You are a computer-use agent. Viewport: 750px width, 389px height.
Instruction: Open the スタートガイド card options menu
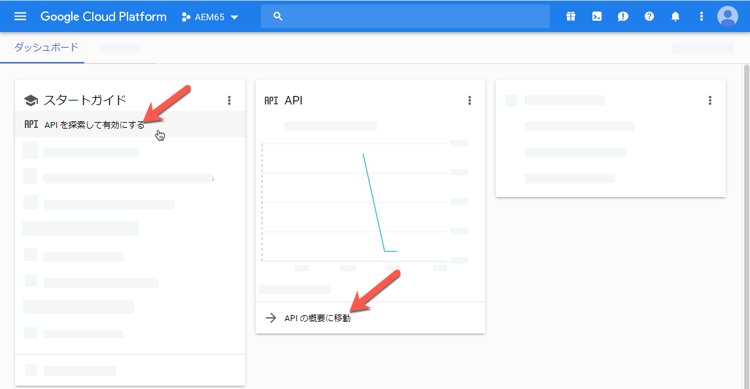[229, 100]
